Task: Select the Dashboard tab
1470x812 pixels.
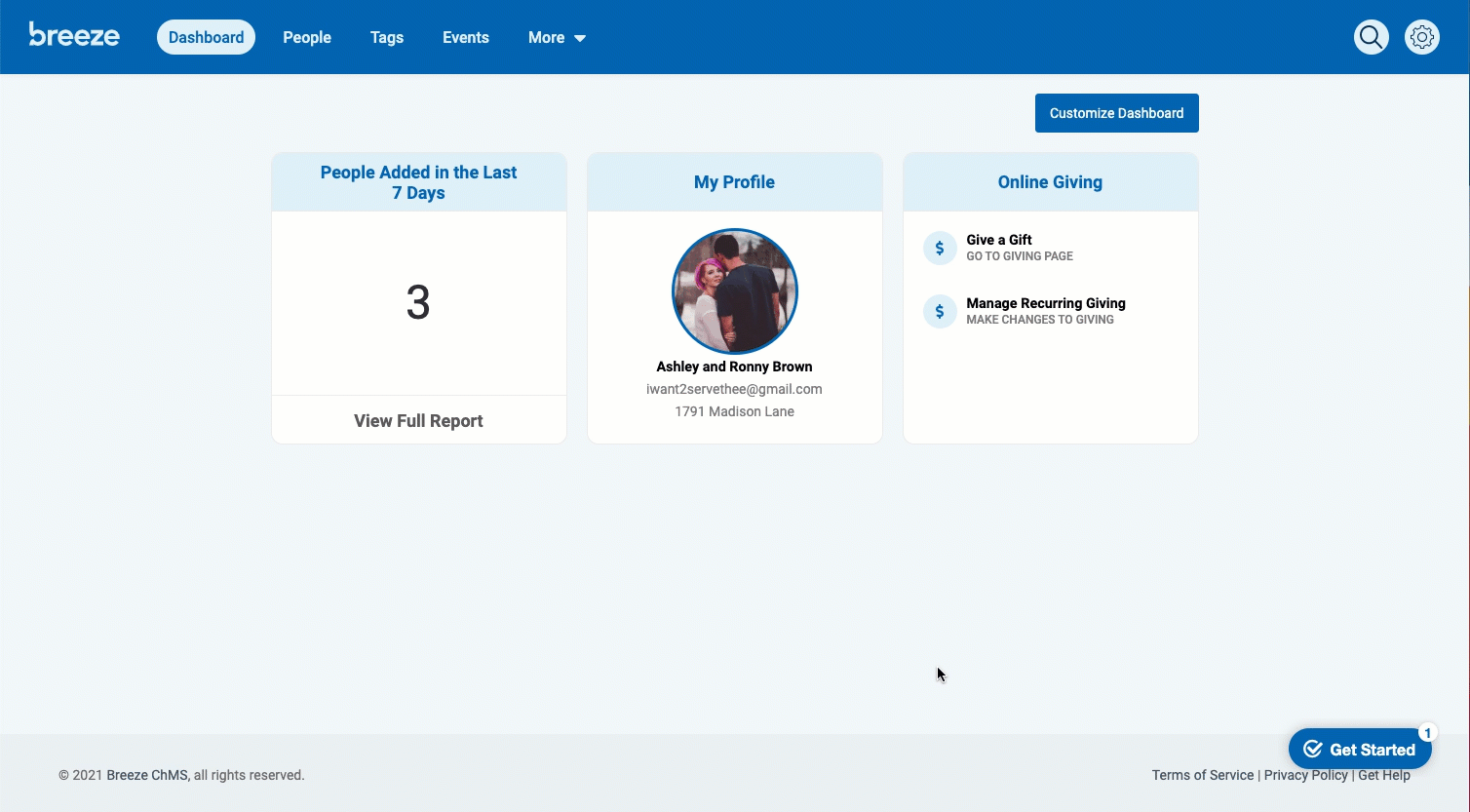Action: (206, 37)
